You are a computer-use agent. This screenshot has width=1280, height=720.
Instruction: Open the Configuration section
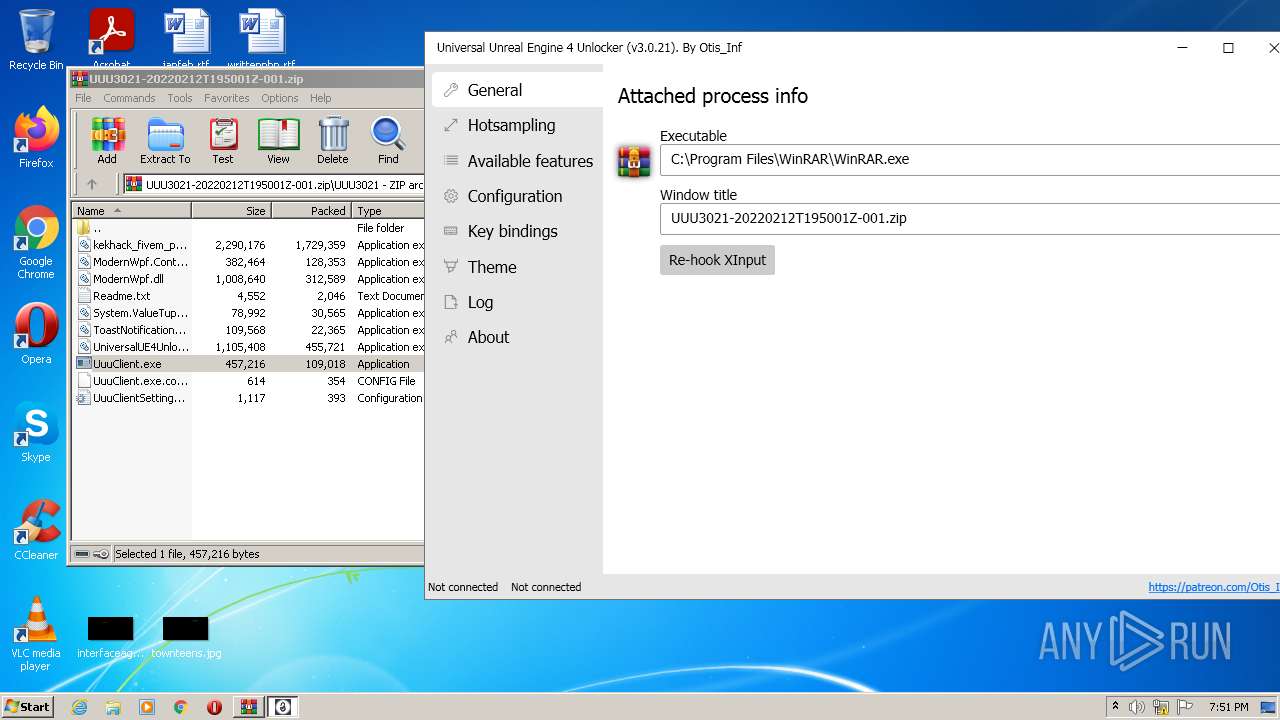coord(516,196)
